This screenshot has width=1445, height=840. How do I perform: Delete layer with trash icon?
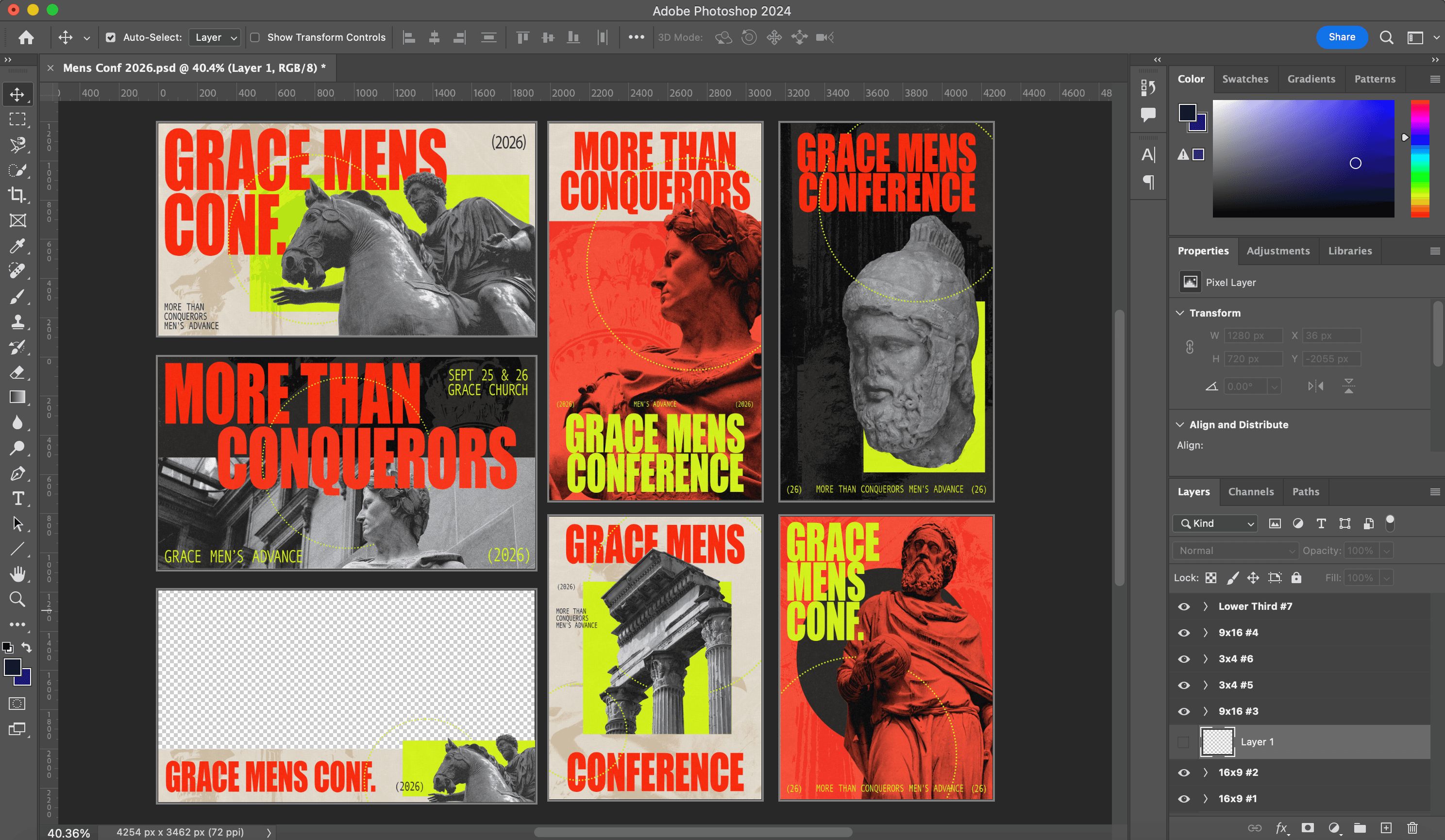point(1412,828)
